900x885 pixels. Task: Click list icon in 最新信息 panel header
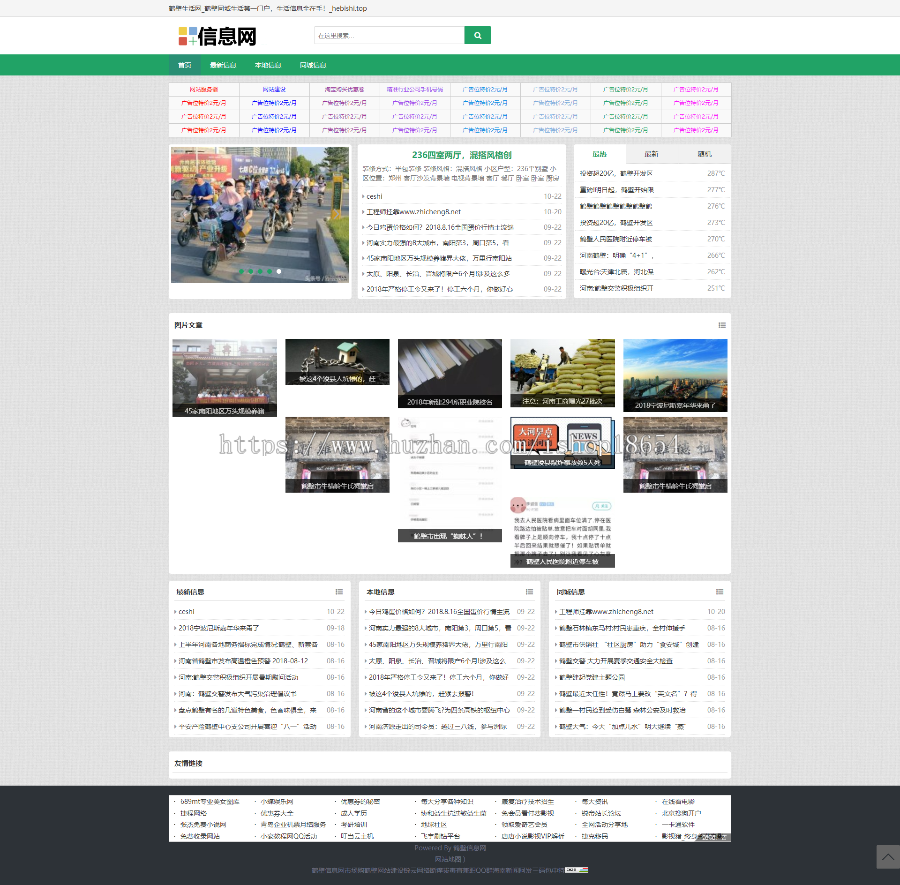(339, 592)
